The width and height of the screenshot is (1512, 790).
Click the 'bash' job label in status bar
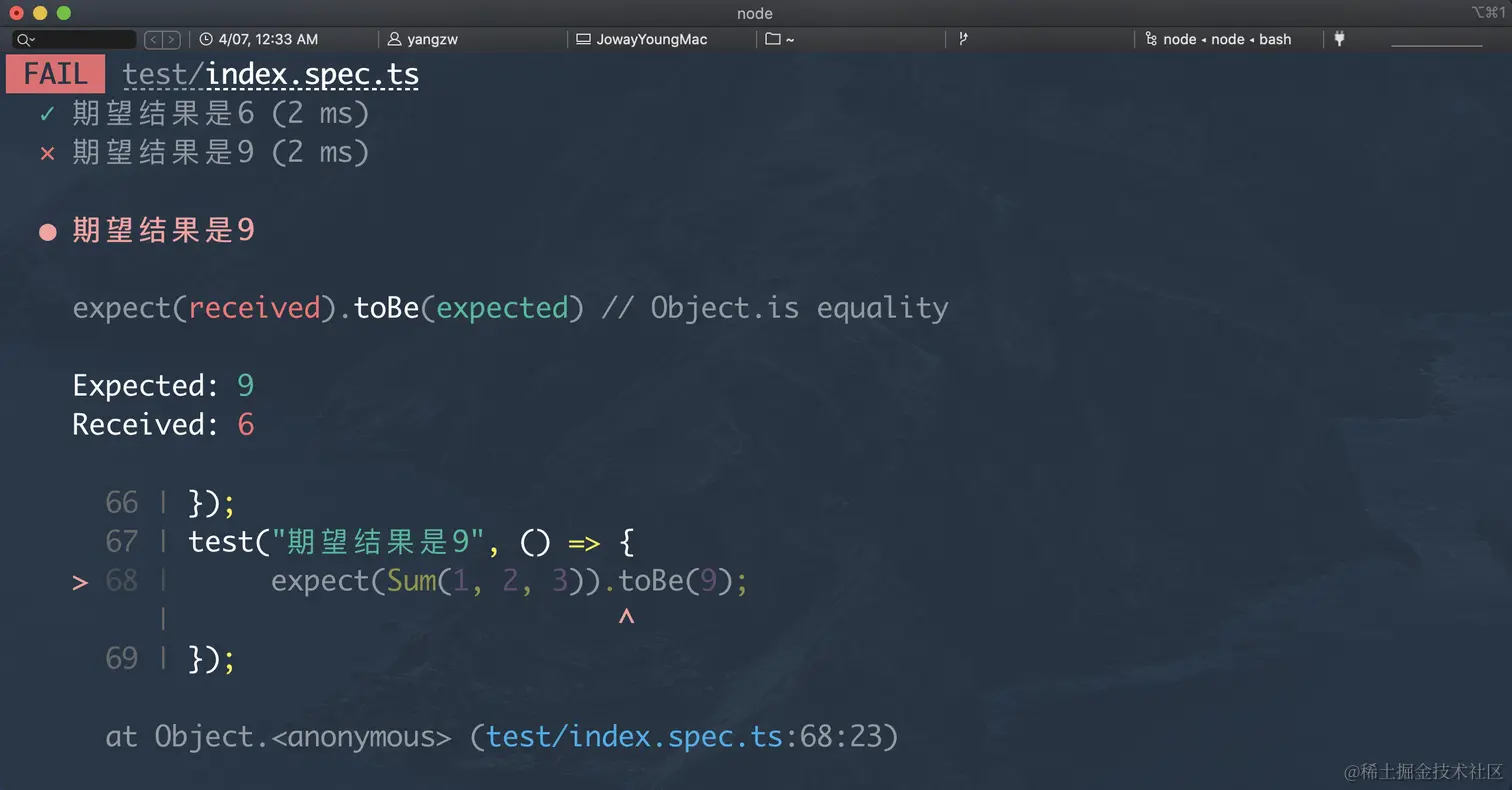[x=1275, y=40]
